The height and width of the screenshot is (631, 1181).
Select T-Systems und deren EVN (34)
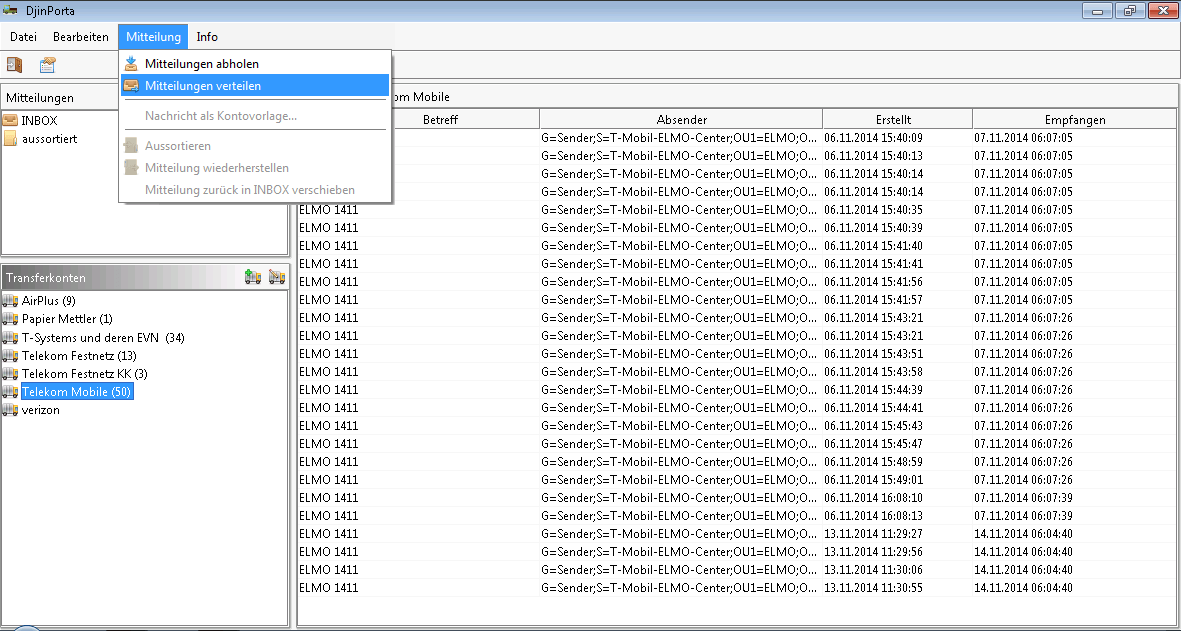pyautogui.click(x=103, y=337)
